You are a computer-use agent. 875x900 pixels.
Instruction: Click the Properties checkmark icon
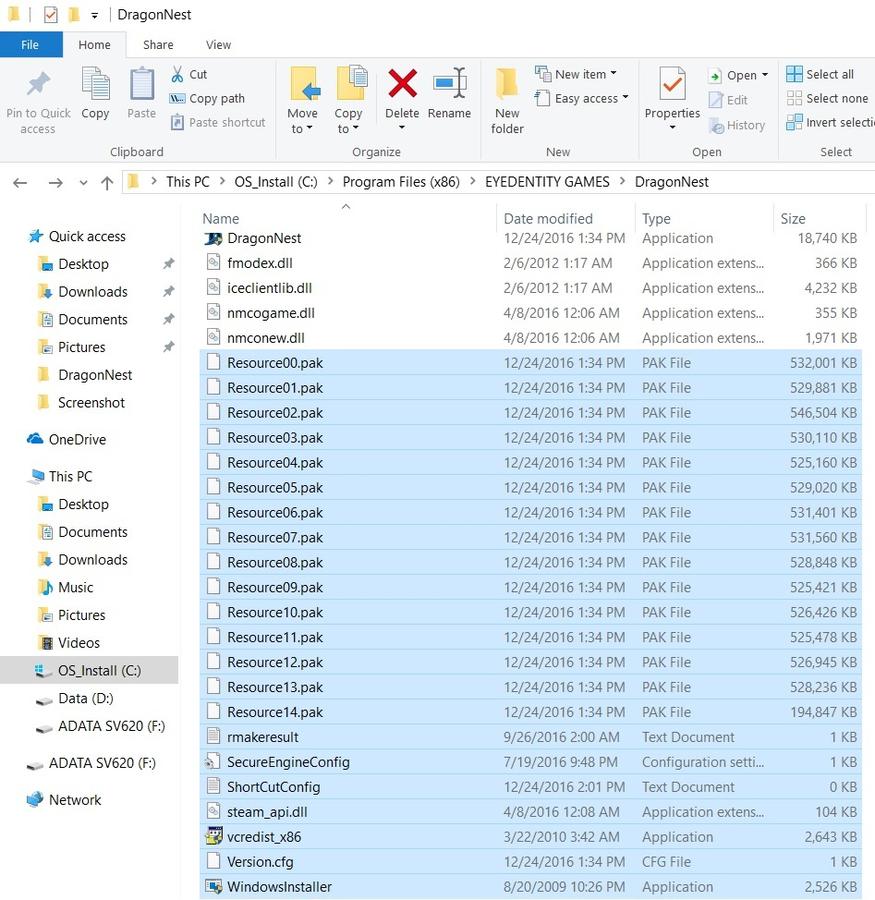pyautogui.click(x=672, y=84)
